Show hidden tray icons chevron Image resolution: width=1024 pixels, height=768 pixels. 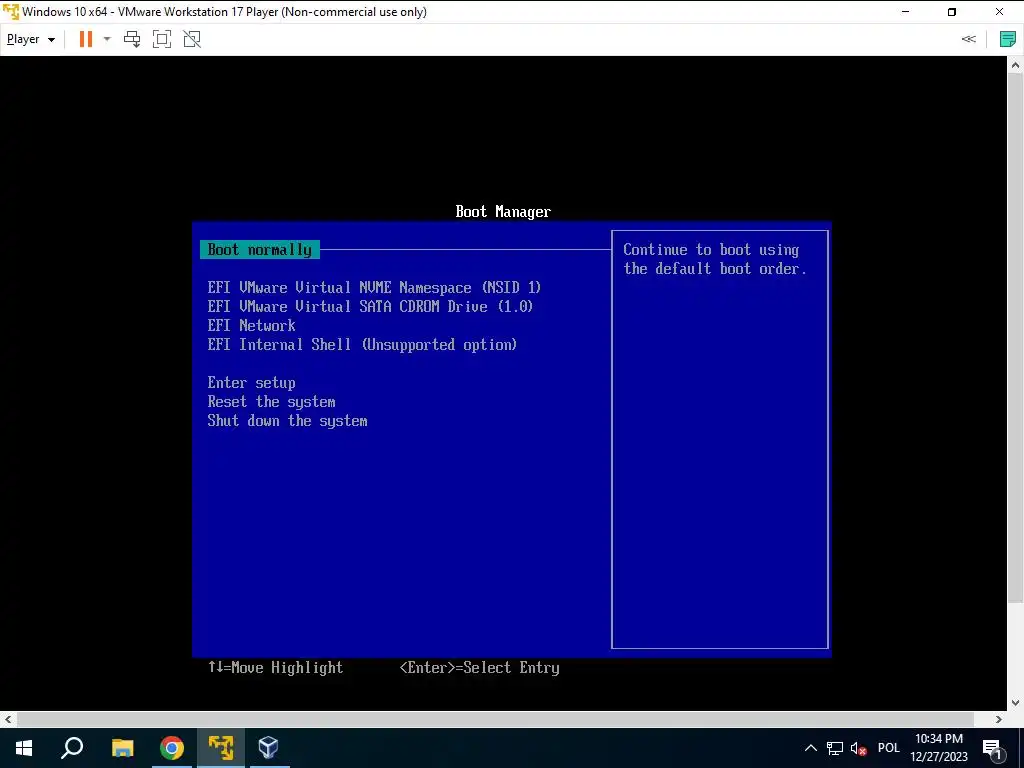click(x=810, y=748)
